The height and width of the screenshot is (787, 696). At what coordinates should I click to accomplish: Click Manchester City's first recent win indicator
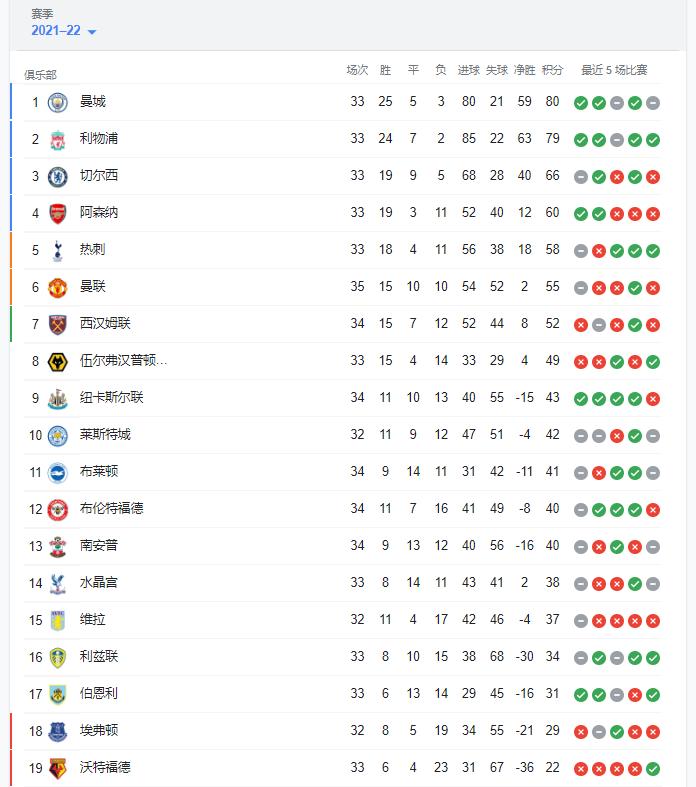coord(581,103)
